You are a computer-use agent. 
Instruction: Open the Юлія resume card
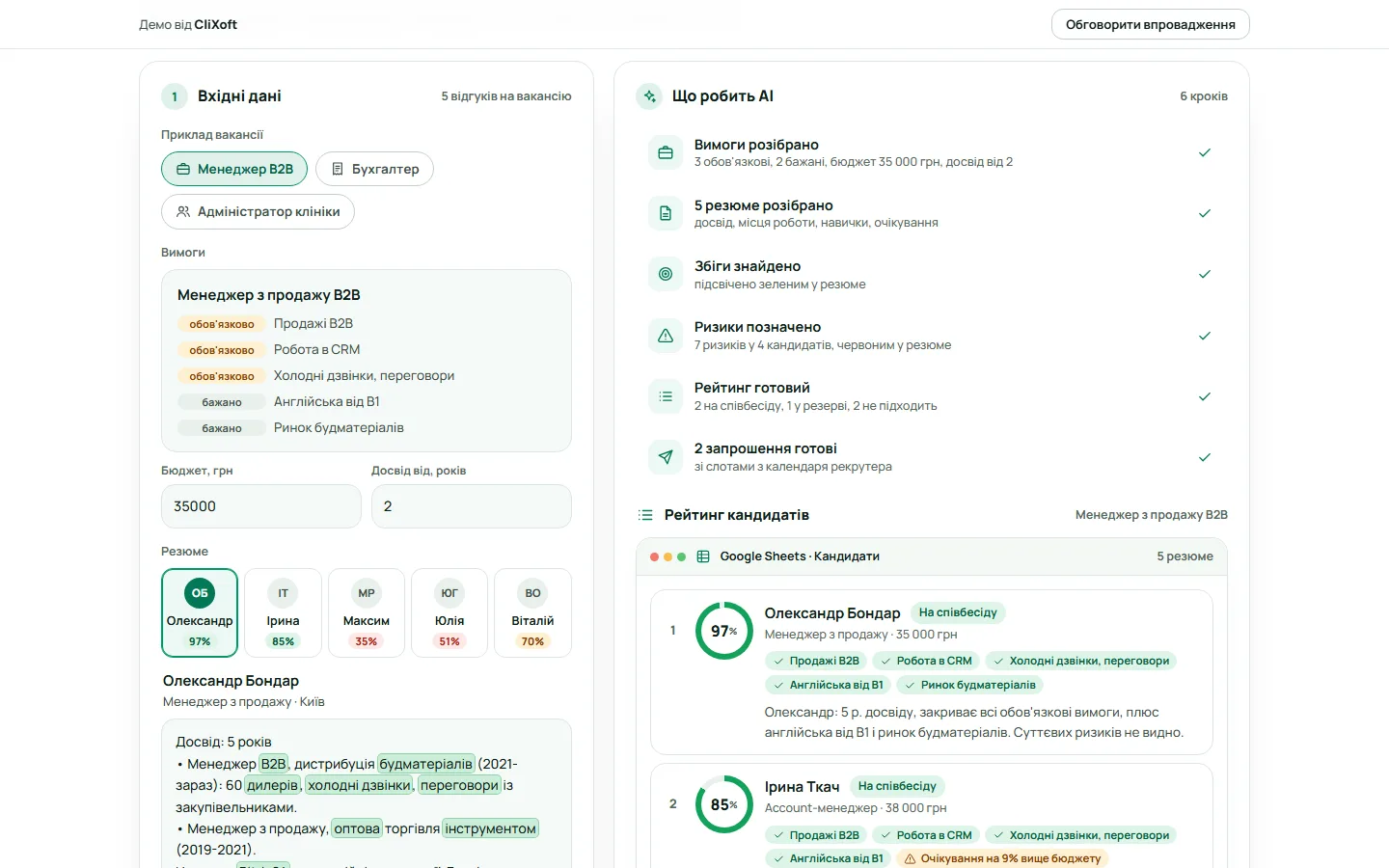(x=449, y=613)
